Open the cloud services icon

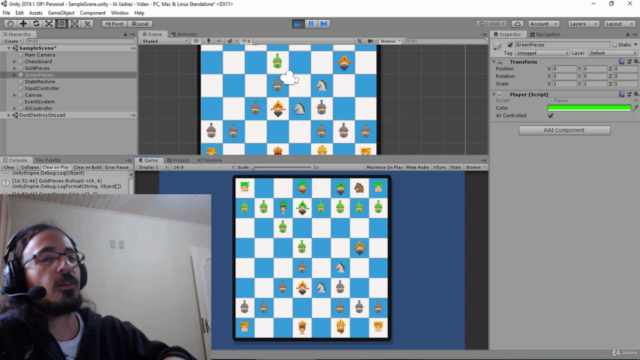click(517, 24)
